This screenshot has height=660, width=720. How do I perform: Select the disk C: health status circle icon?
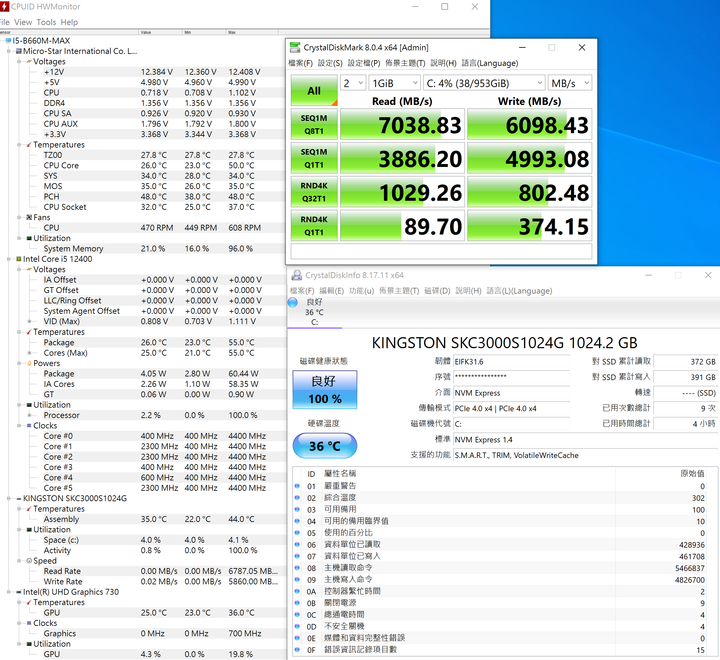pyautogui.click(x=292, y=302)
